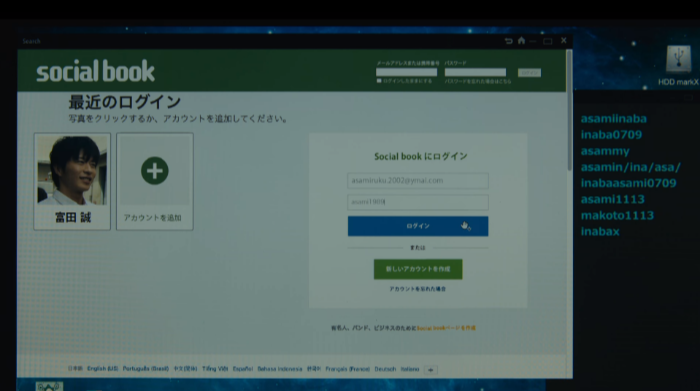The height and width of the screenshot is (391, 700).
Task: Click the 最近のログイン heading
Action: pos(125,102)
